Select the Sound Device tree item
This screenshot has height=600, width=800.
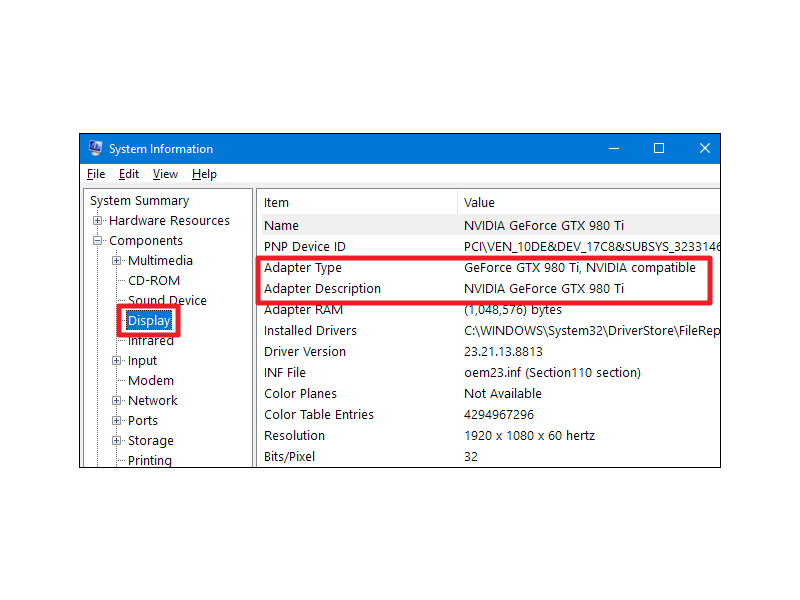167,299
